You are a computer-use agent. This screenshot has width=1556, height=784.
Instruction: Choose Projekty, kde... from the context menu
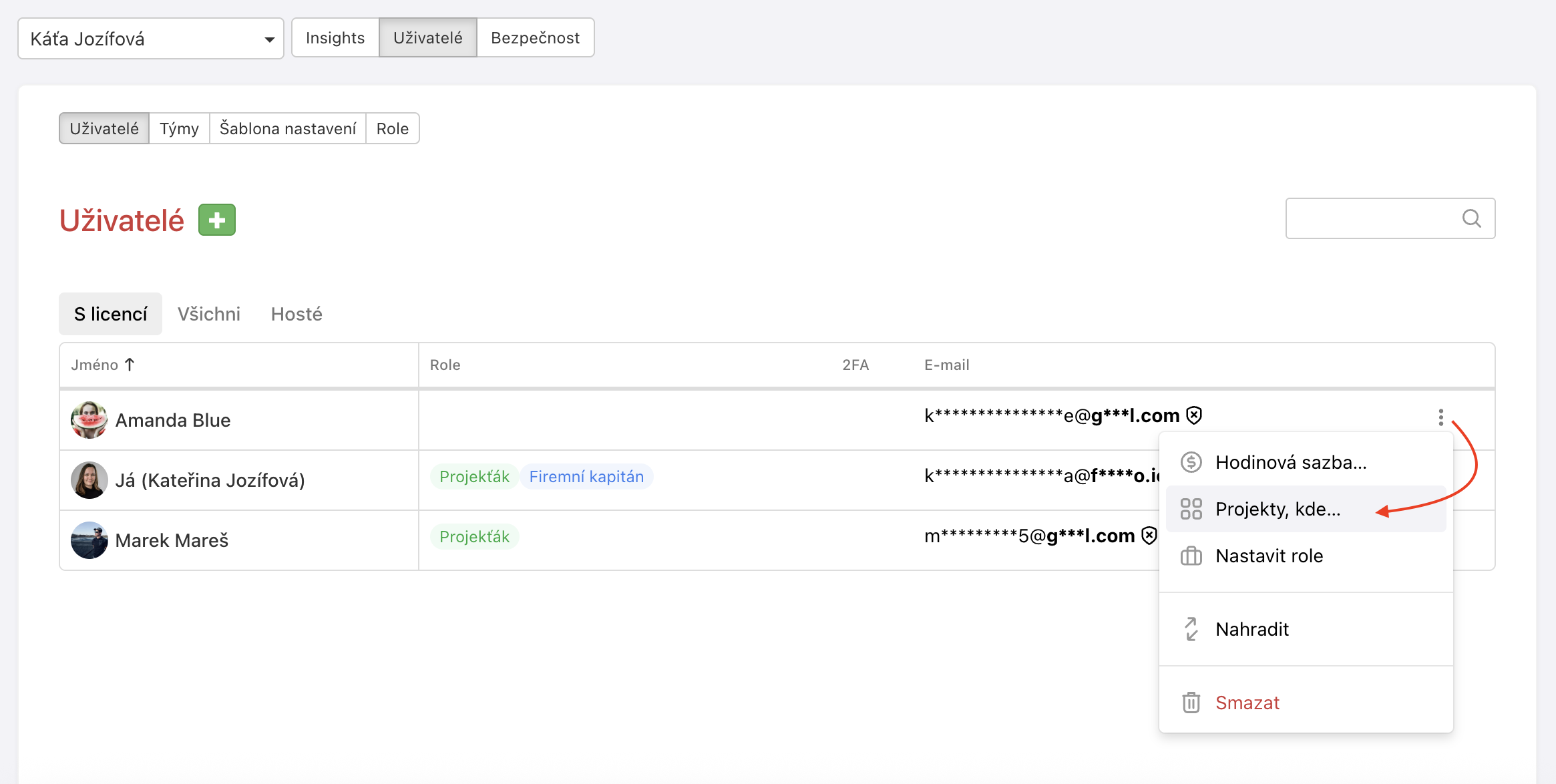(x=1278, y=509)
